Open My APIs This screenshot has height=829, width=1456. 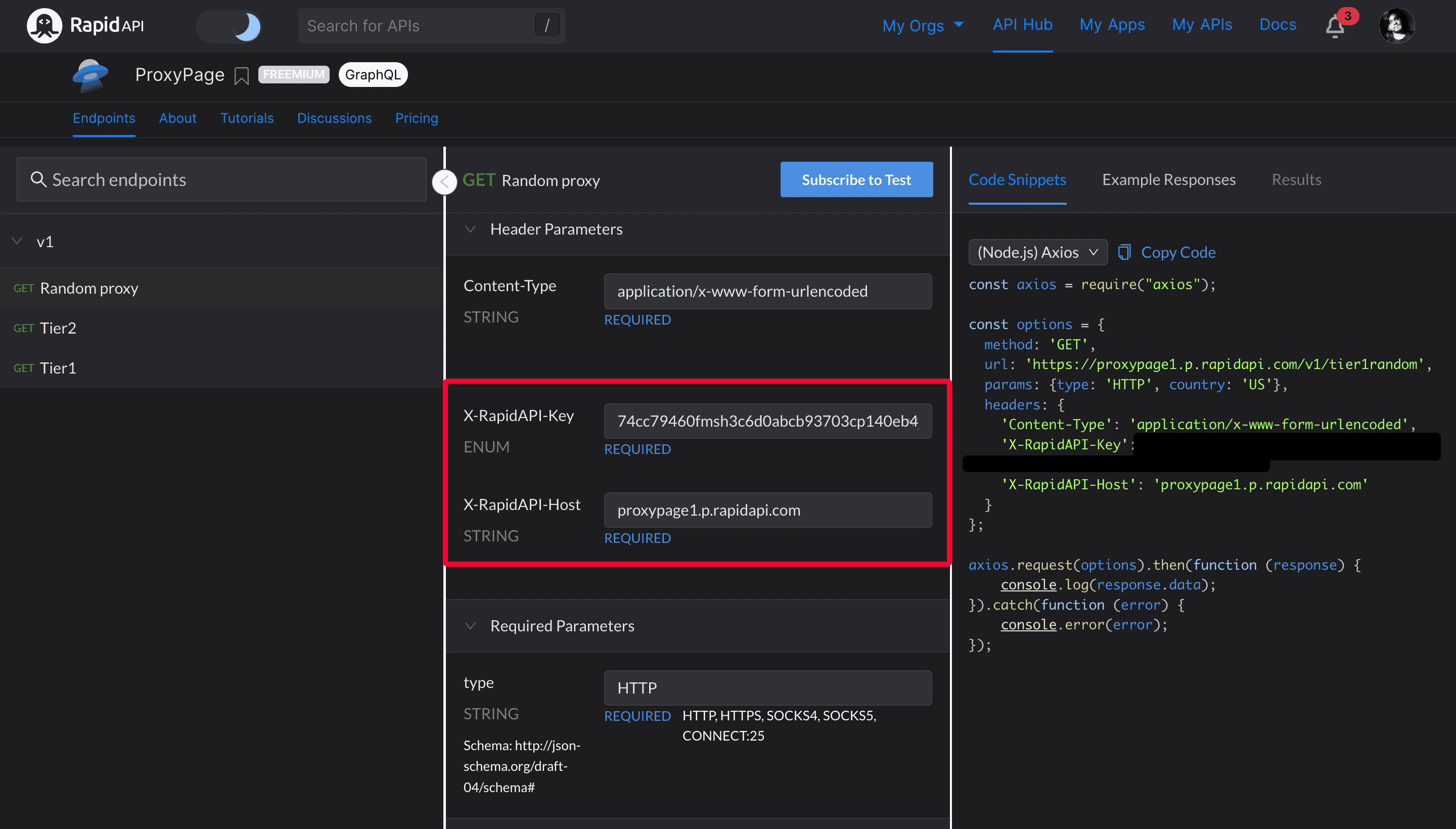(1202, 24)
